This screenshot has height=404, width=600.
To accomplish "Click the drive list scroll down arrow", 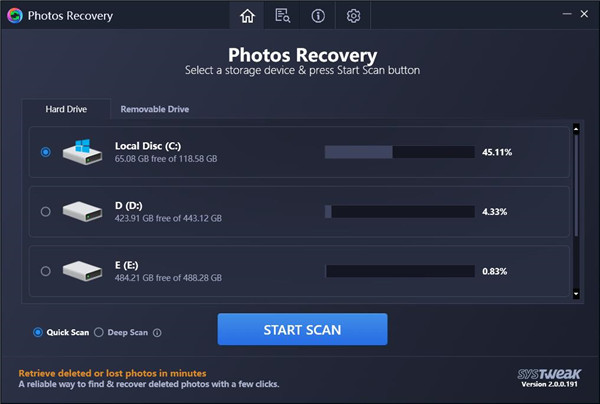I will coord(575,293).
